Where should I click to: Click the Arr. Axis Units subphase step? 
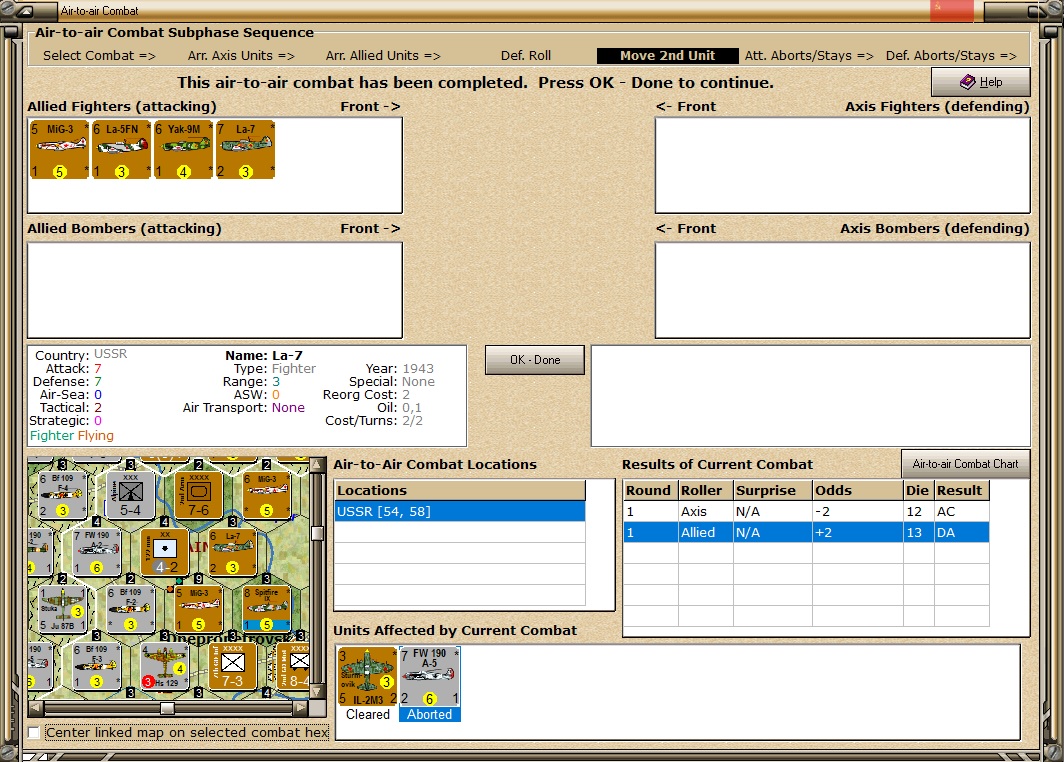coord(241,56)
